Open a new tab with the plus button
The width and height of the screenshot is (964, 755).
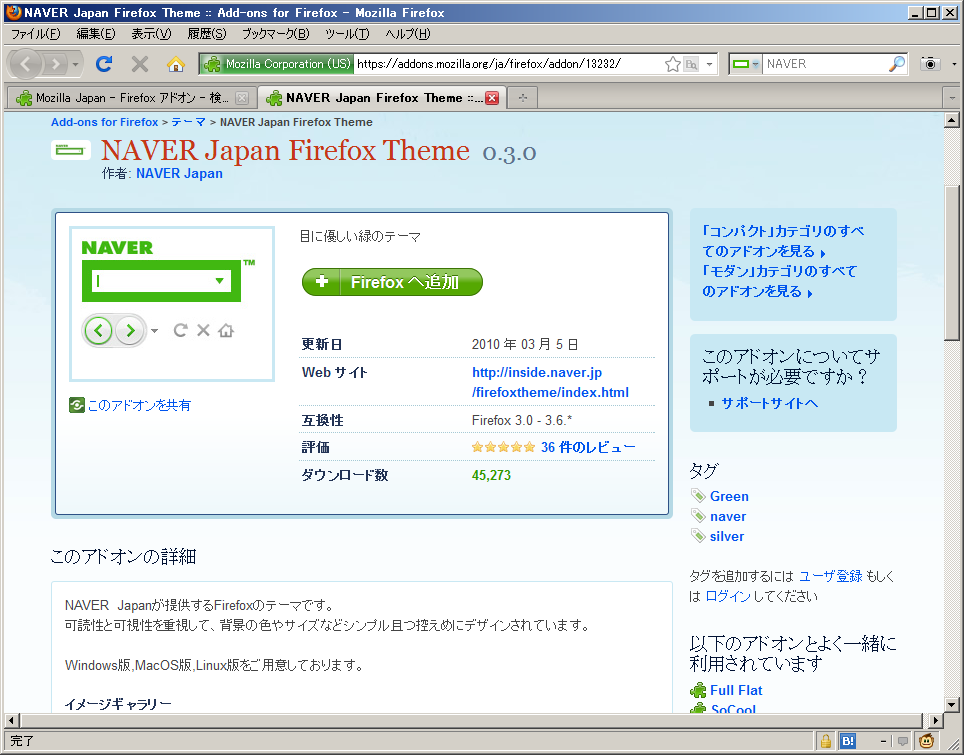pyautogui.click(x=523, y=98)
